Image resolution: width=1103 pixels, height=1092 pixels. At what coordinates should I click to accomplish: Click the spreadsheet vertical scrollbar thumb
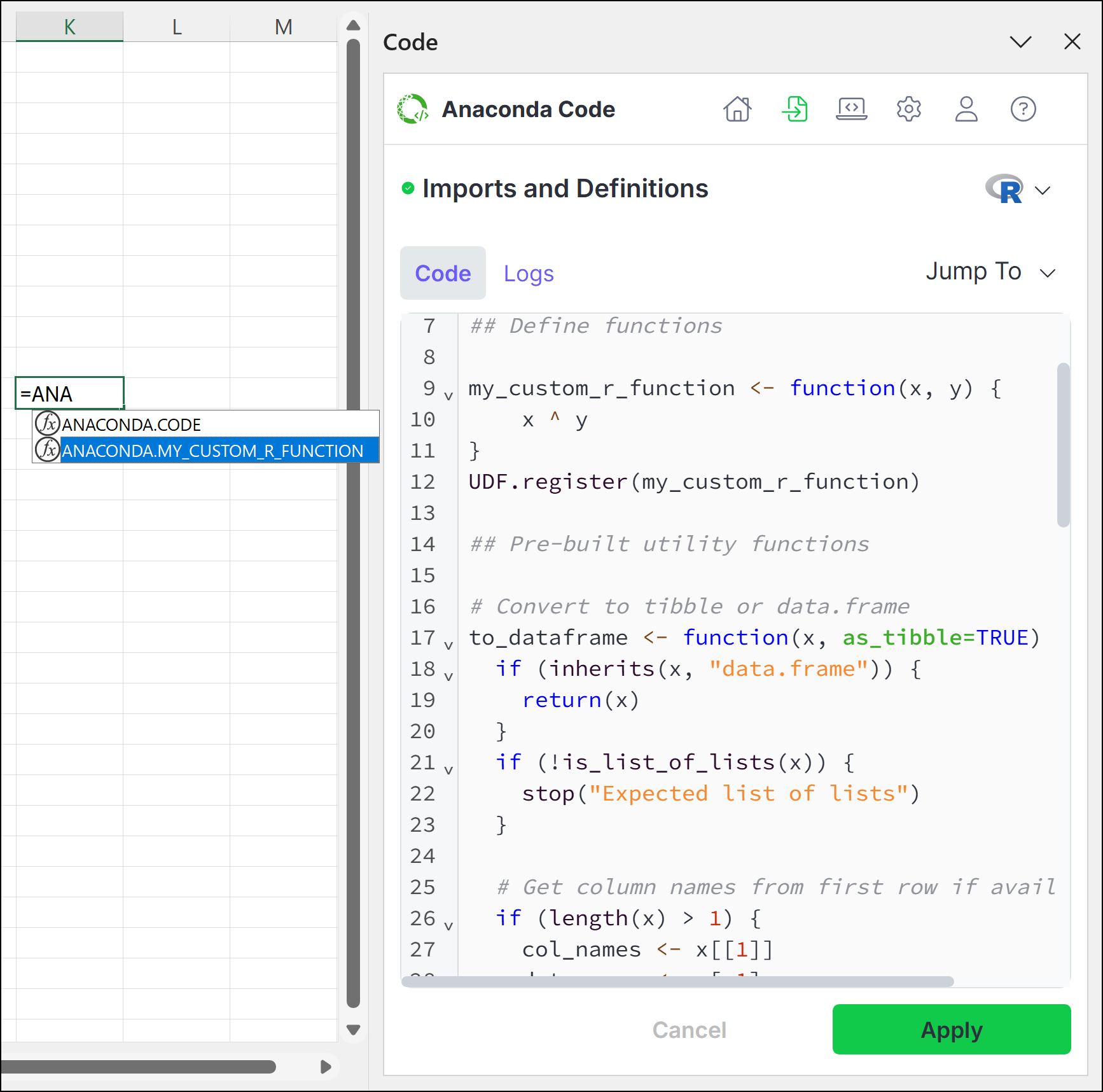coord(354,523)
